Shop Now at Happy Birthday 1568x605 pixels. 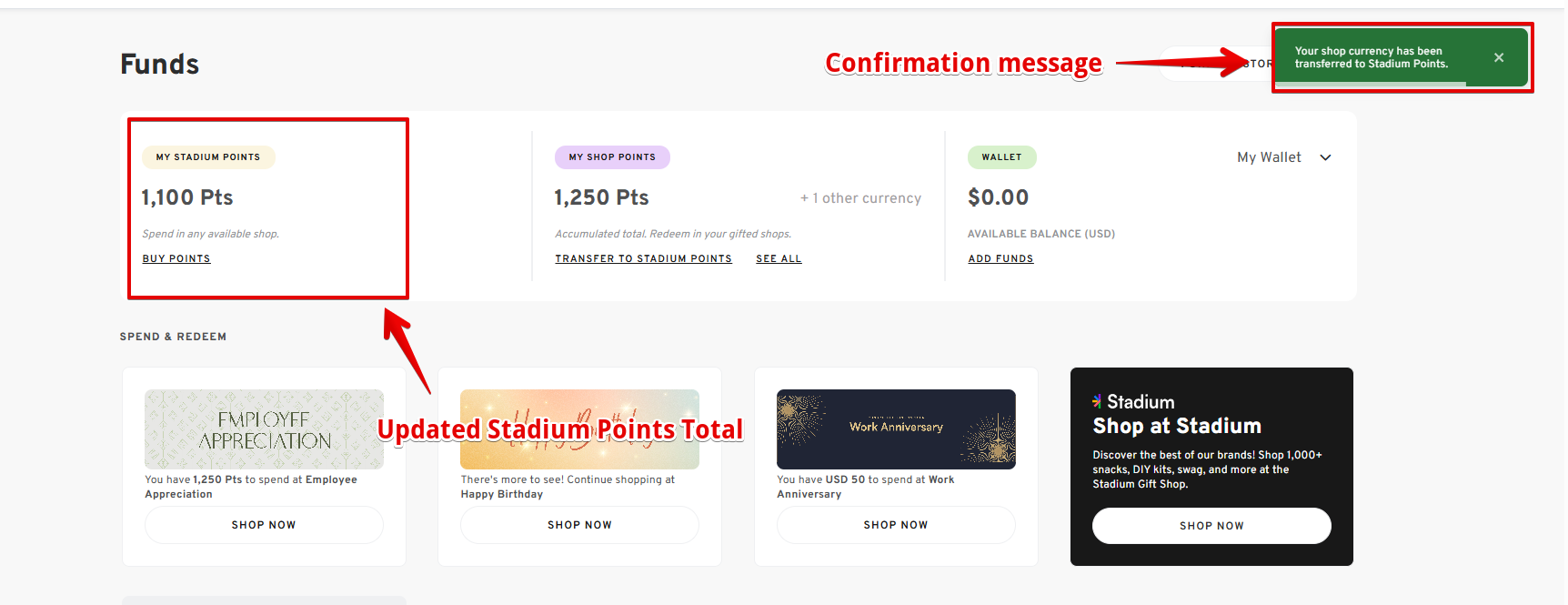coord(579,525)
